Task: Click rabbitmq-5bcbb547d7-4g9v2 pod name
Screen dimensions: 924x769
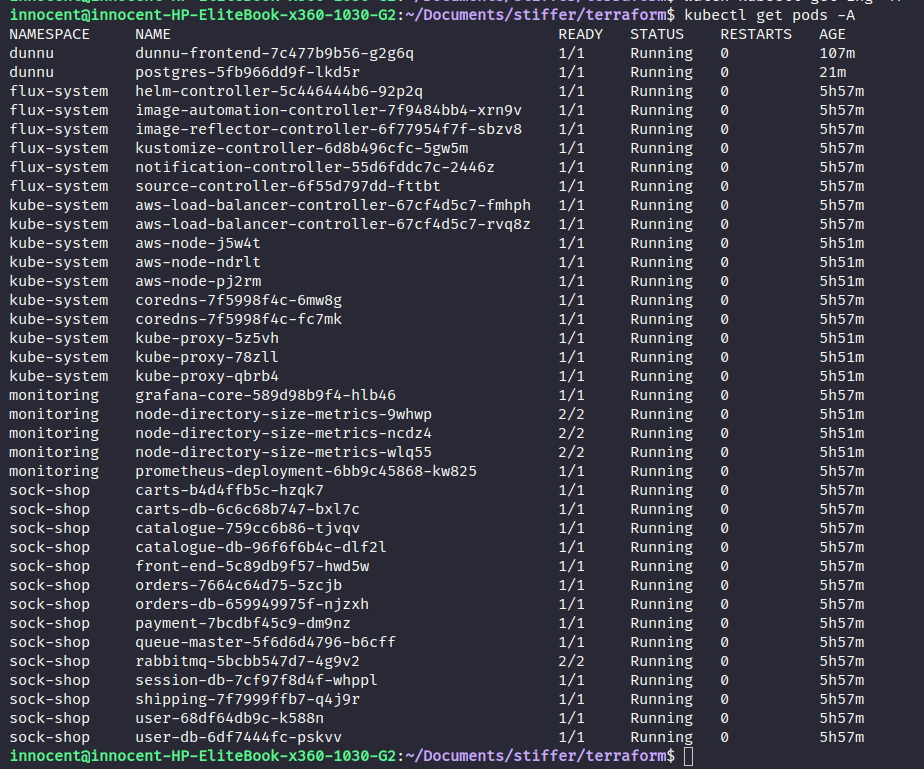Action: [248, 661]
